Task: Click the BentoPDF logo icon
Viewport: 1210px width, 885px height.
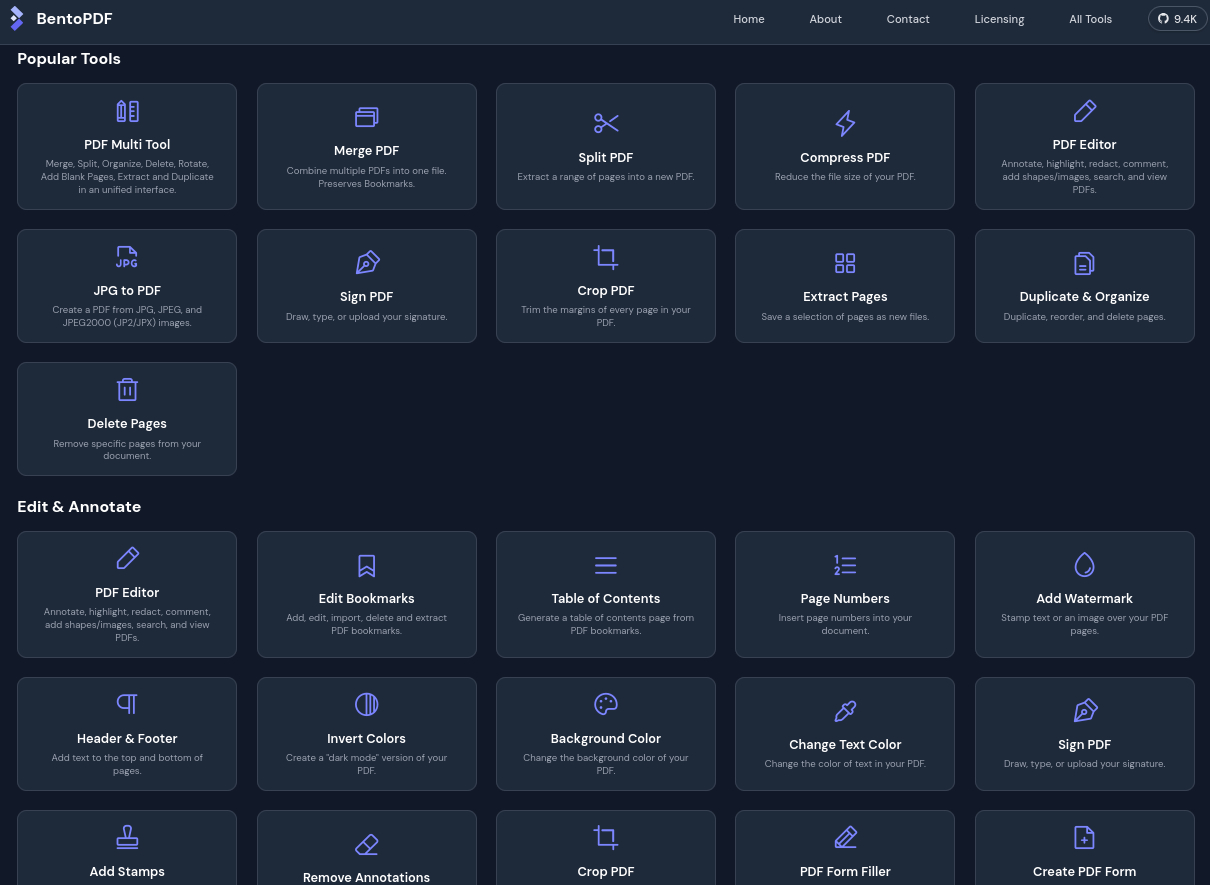Action: [17, 18]
